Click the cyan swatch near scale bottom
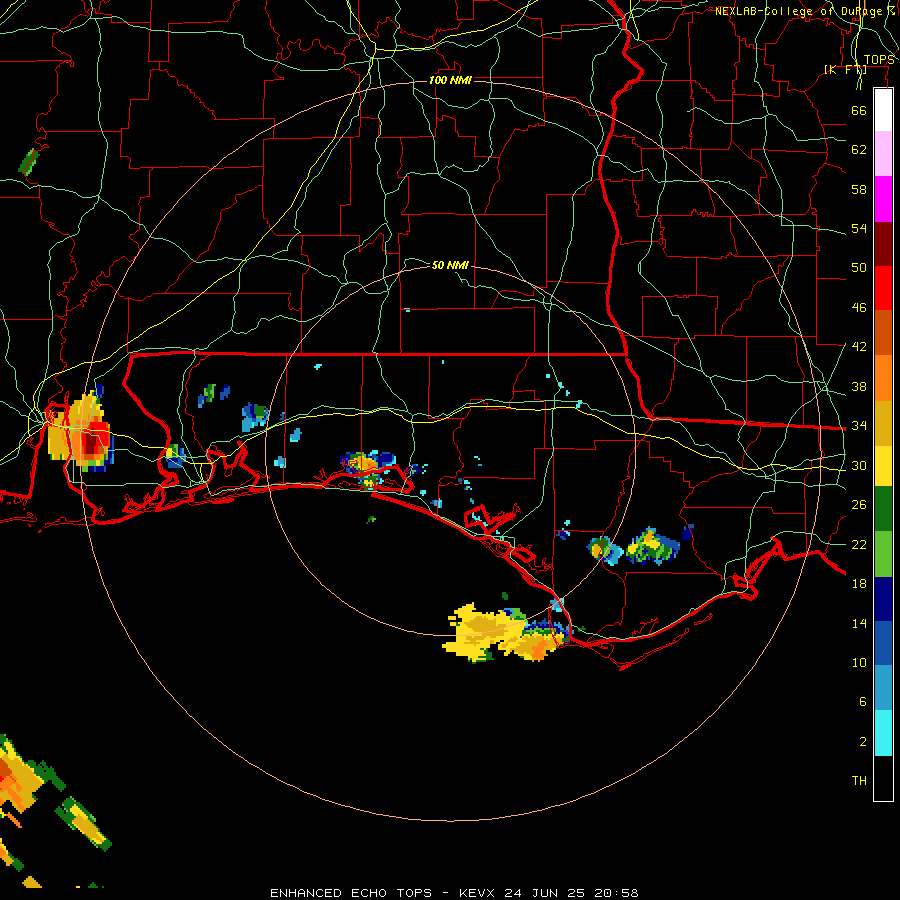The width and height of the screenshot is (900, 900). pyautogui.click(x=883, y=733)
